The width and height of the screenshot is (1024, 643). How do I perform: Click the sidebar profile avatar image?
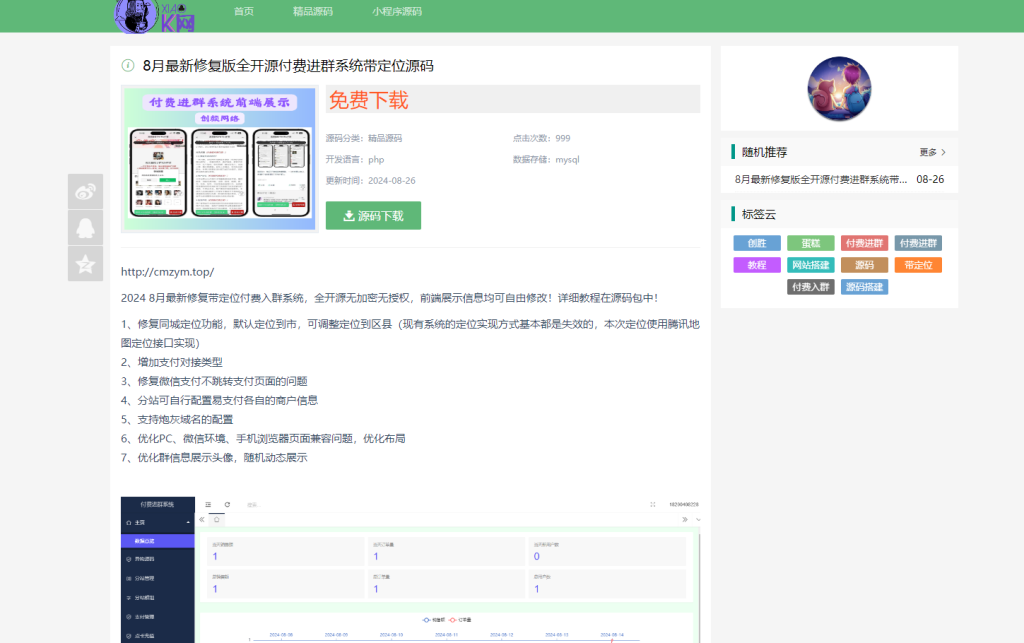coord(839,89)
